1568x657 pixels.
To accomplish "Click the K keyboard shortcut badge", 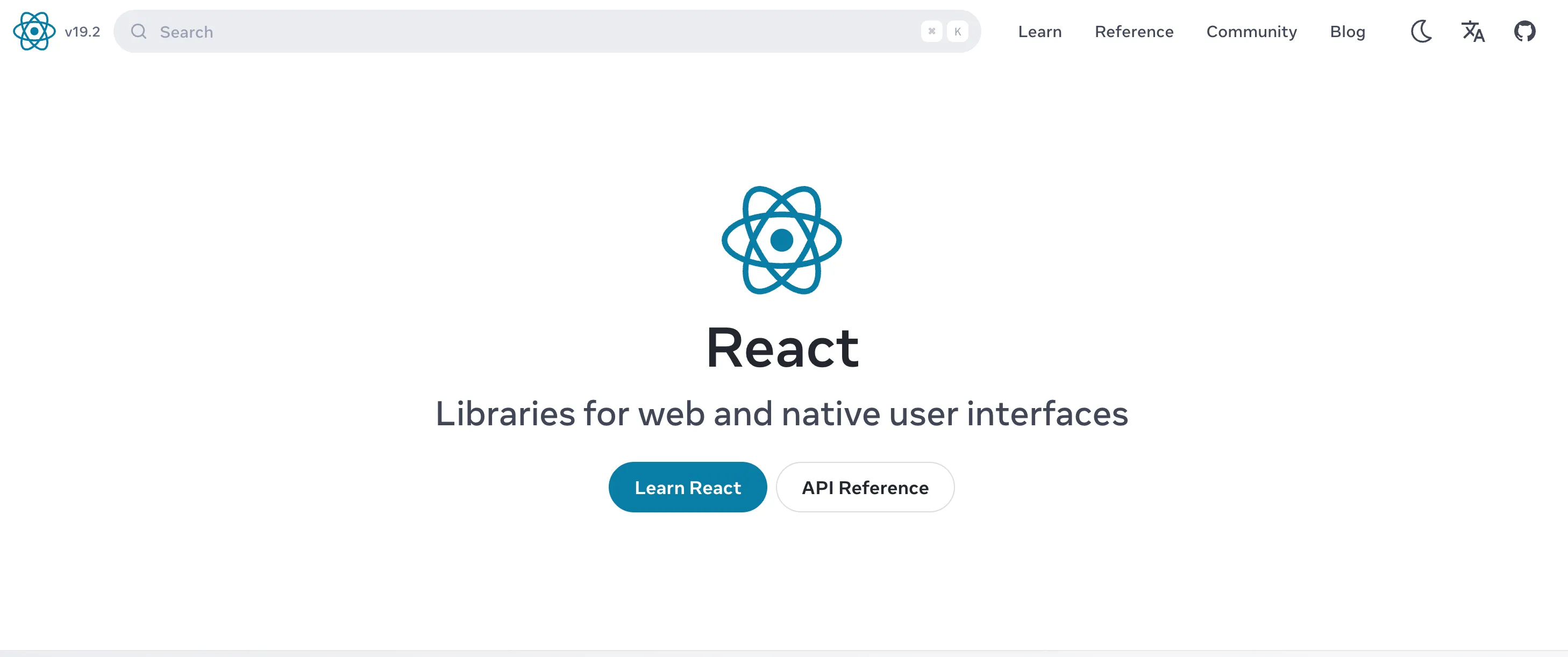I will [x=958, y=32].
